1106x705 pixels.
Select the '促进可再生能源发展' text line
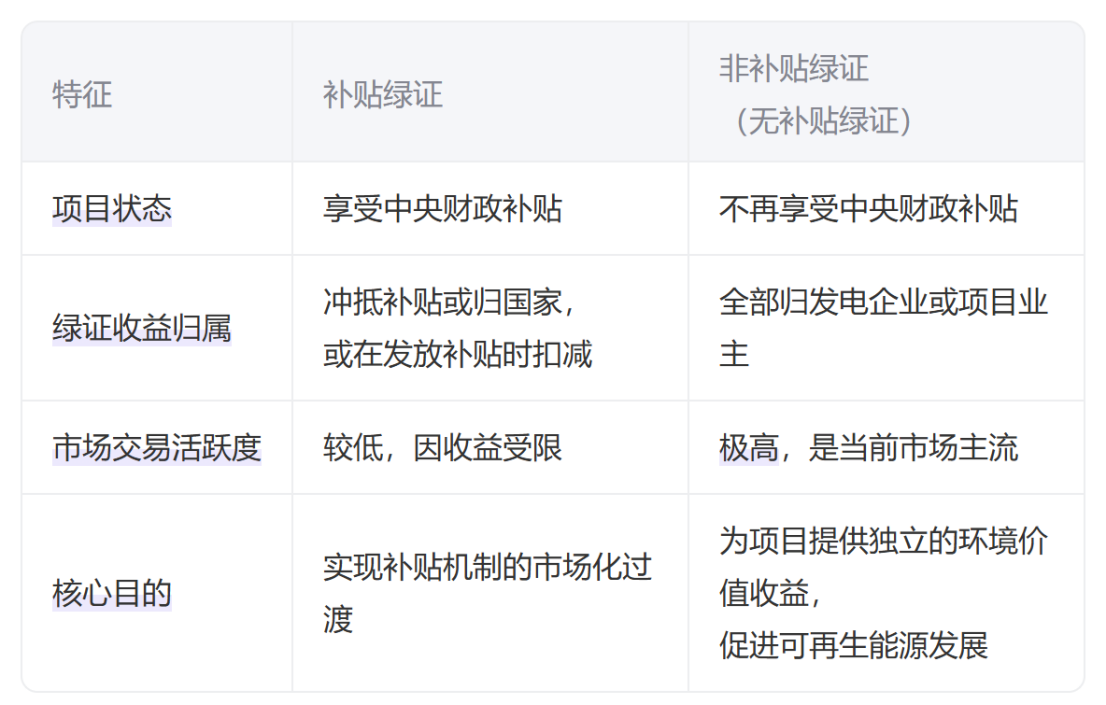[x=853, y=646]
